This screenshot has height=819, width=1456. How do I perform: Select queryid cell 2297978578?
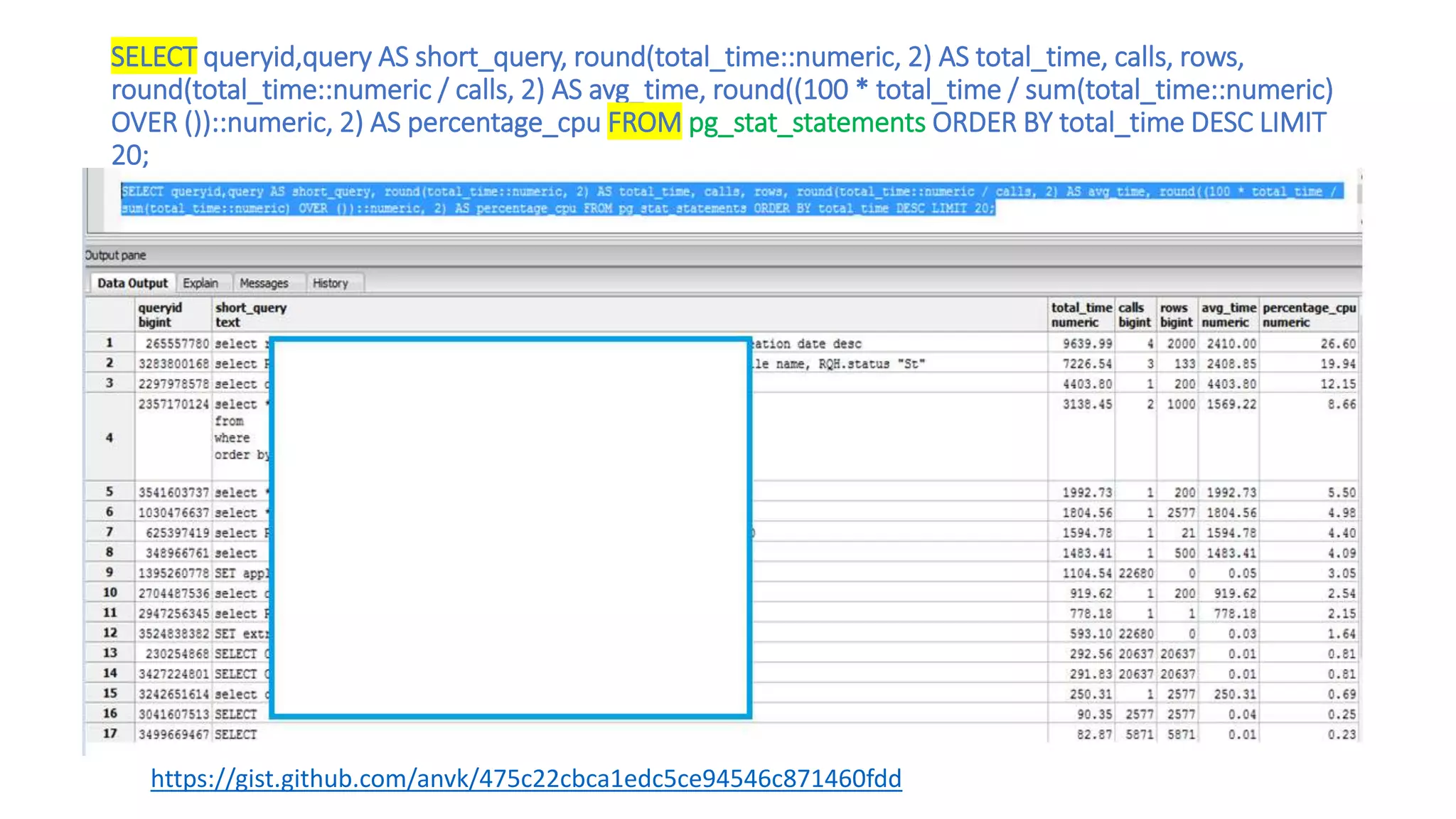[173, 383]
